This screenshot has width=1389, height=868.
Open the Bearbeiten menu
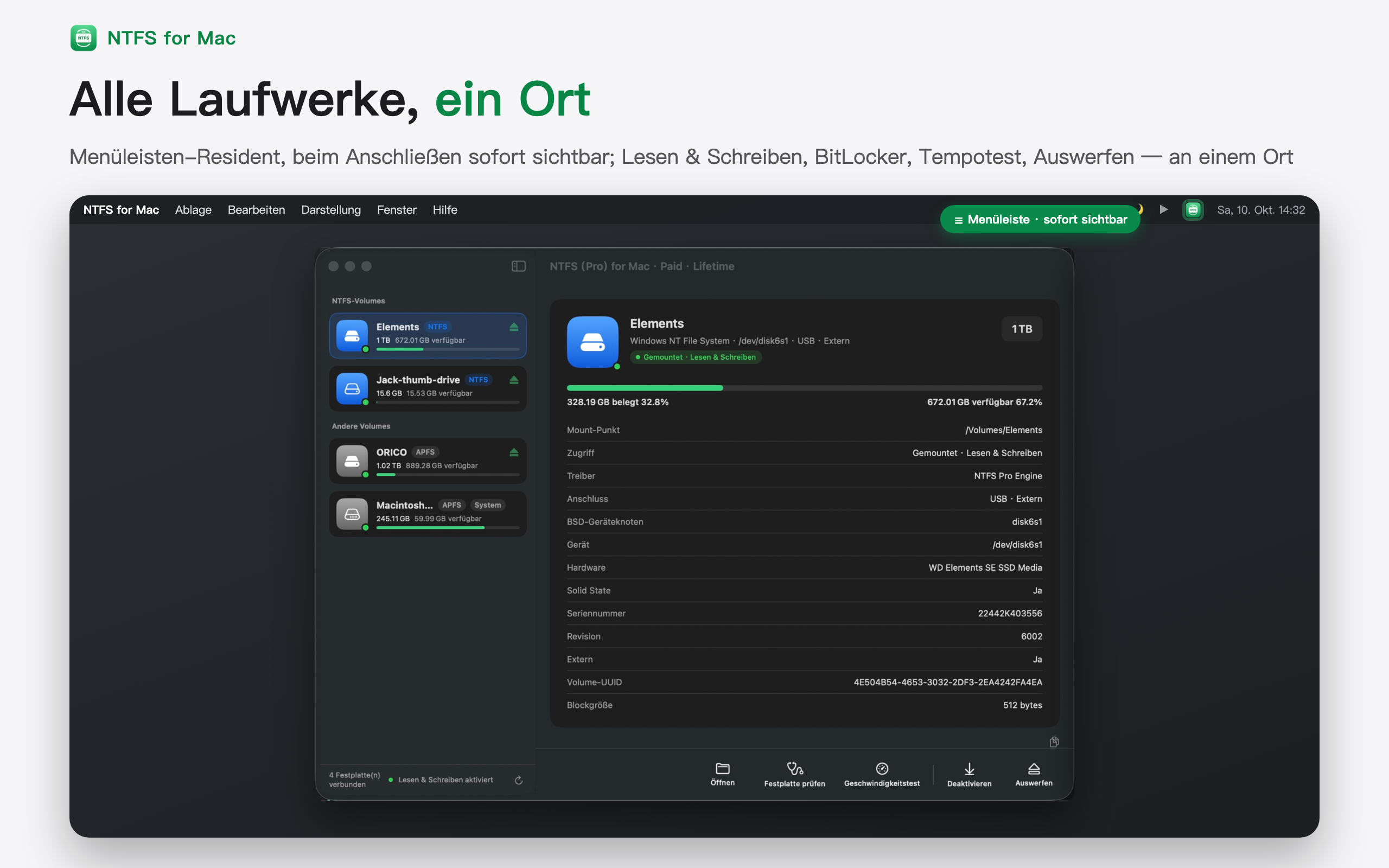256,209
